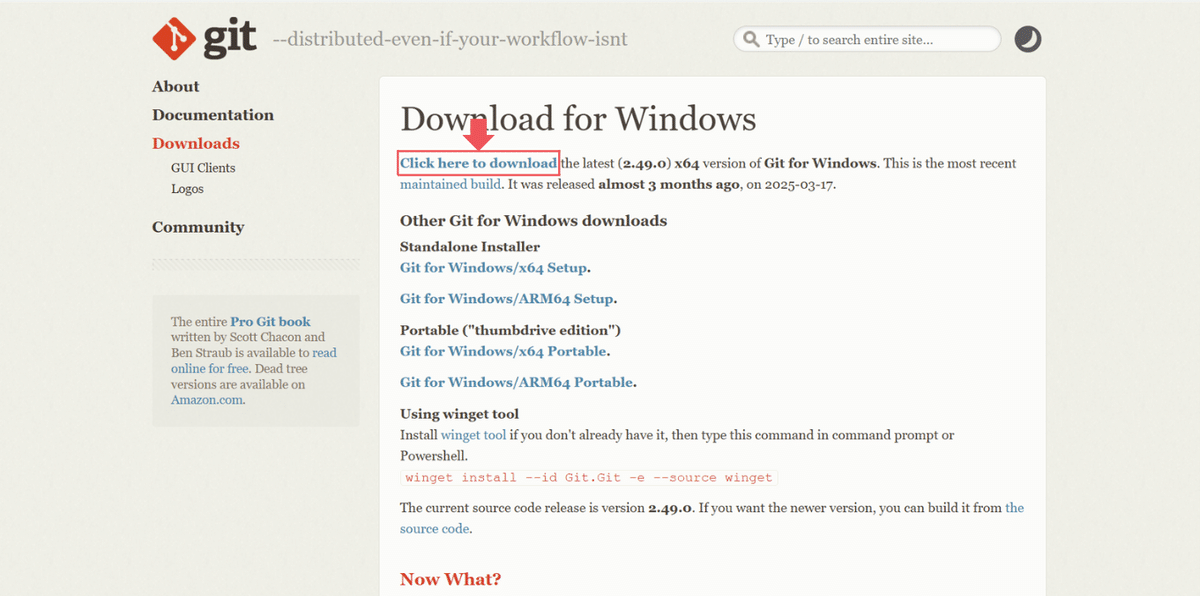This screenshot has width=1200, height=596.
Task: Click the magnifier icon in the search bar
Action: [750, 39]
